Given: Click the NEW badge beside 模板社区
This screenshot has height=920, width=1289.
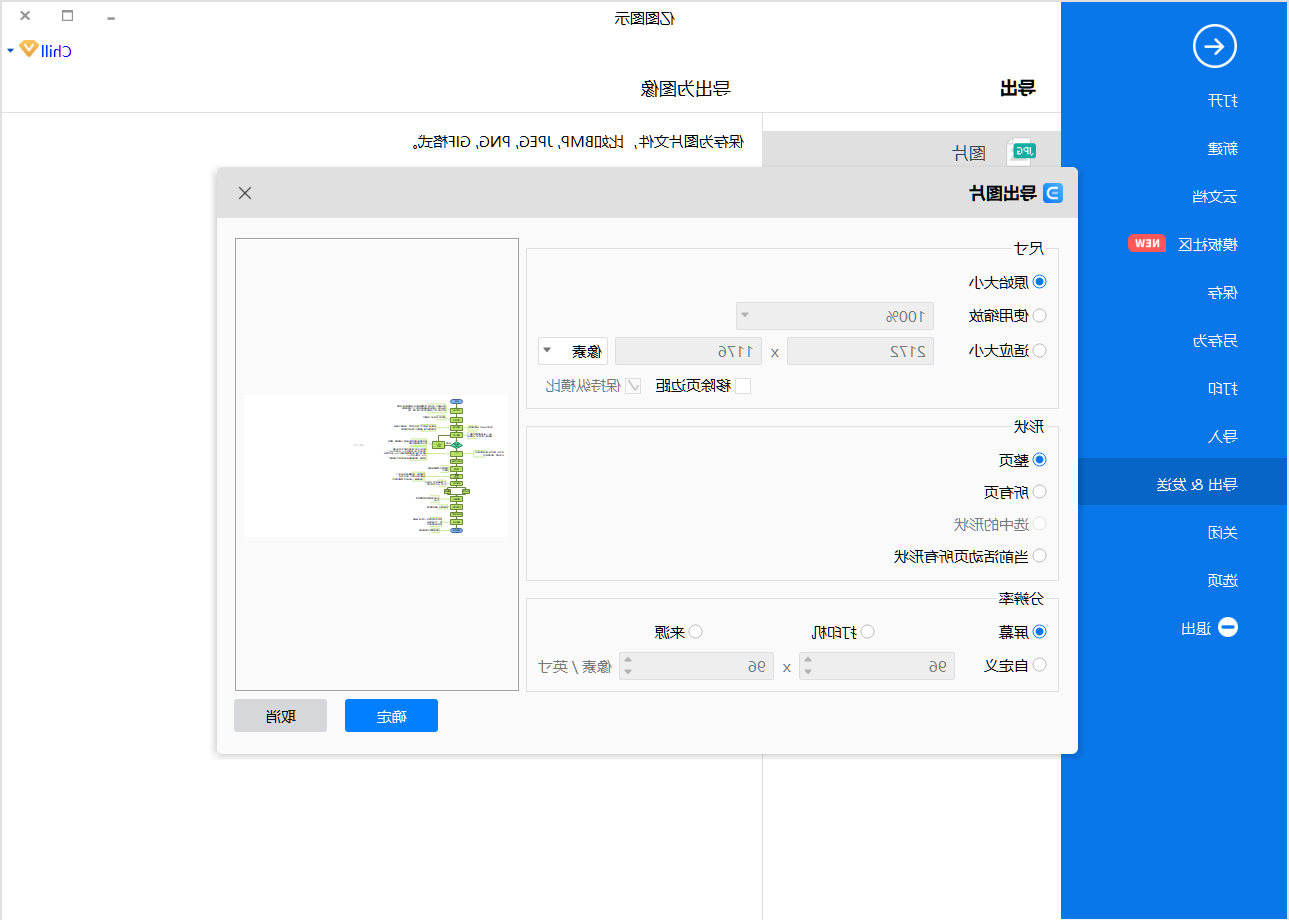Looking at the screenshot, I should (1146, 243).
